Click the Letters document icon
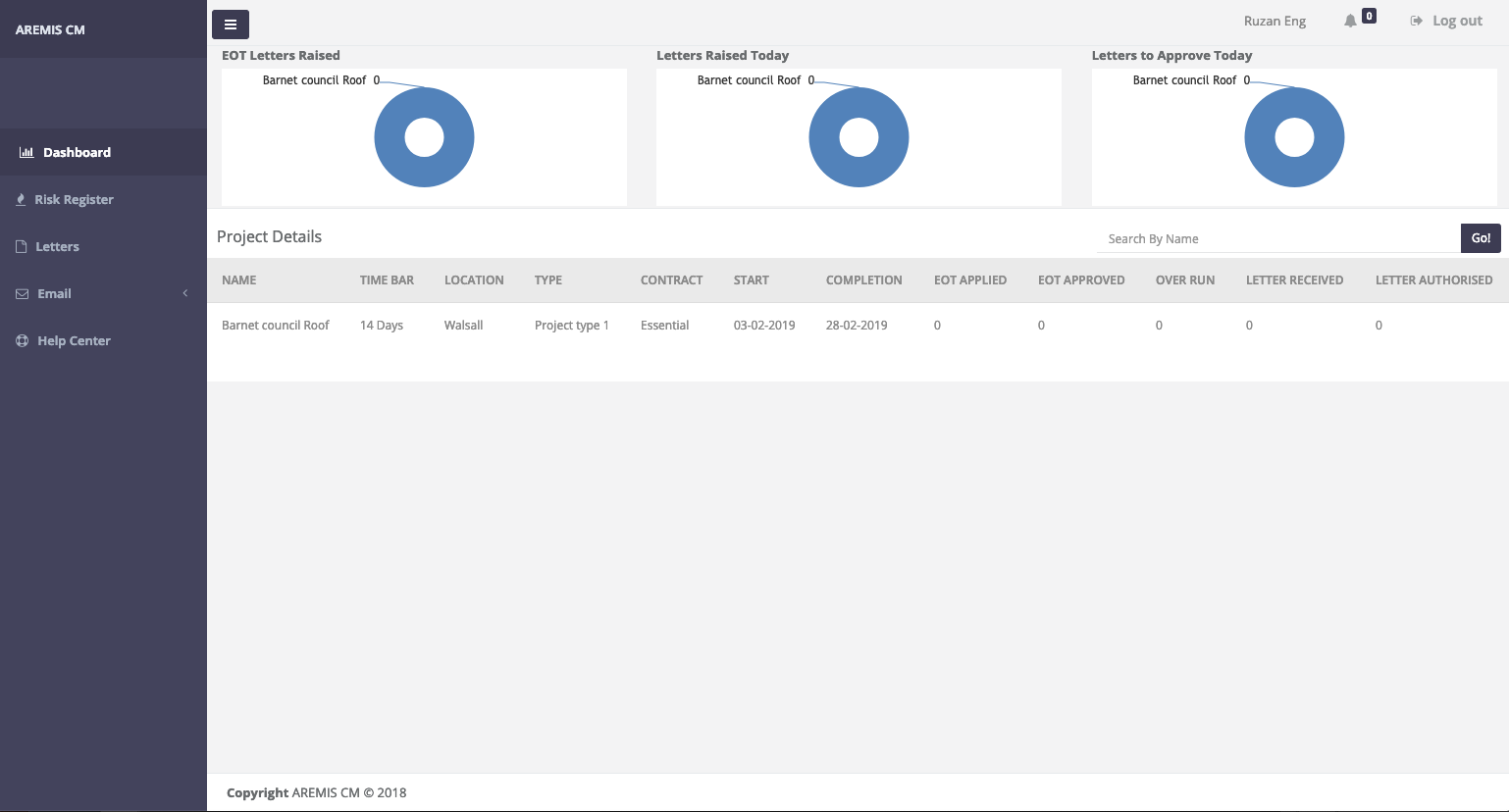 [x=22, y=246]
